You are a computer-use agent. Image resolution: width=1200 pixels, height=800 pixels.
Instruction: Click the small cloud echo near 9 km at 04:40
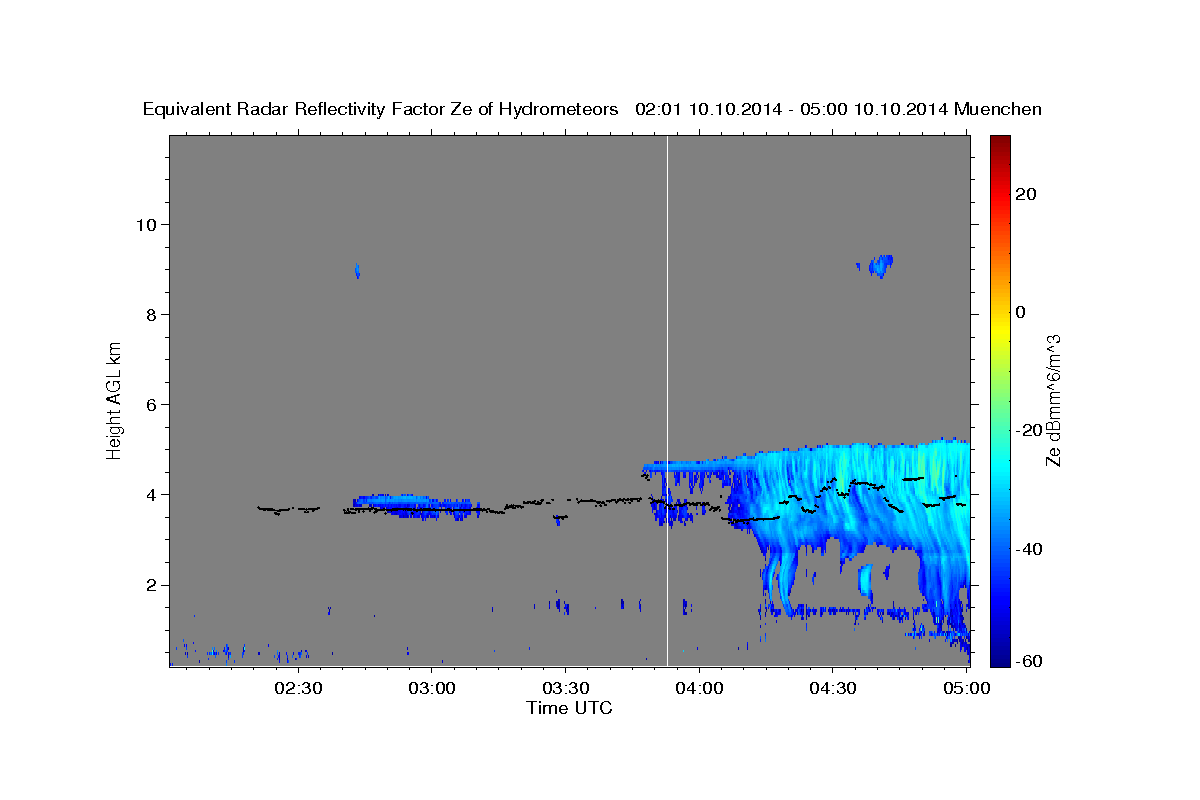(879, 265)
